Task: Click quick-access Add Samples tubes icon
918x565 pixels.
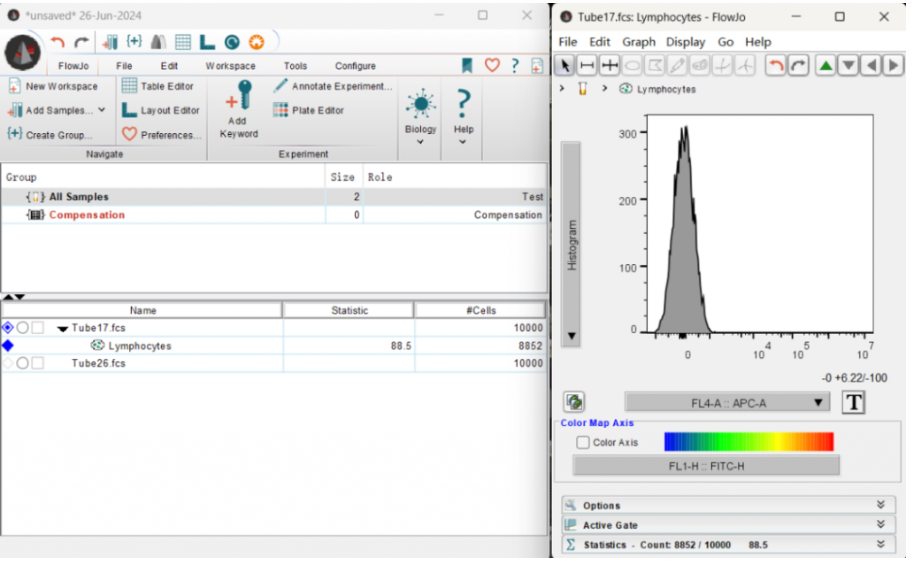Action: coord(109,42)
